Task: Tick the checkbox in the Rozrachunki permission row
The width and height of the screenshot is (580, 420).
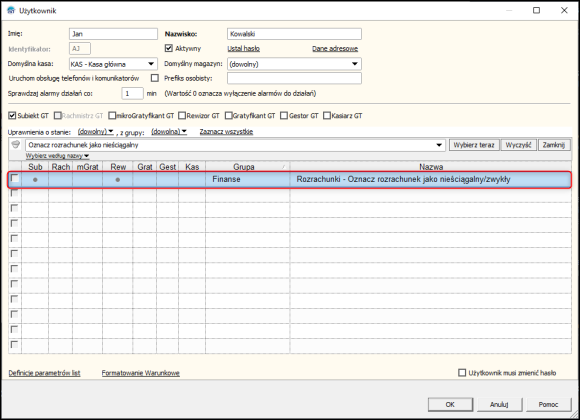Action: click(x=14, y=179)
